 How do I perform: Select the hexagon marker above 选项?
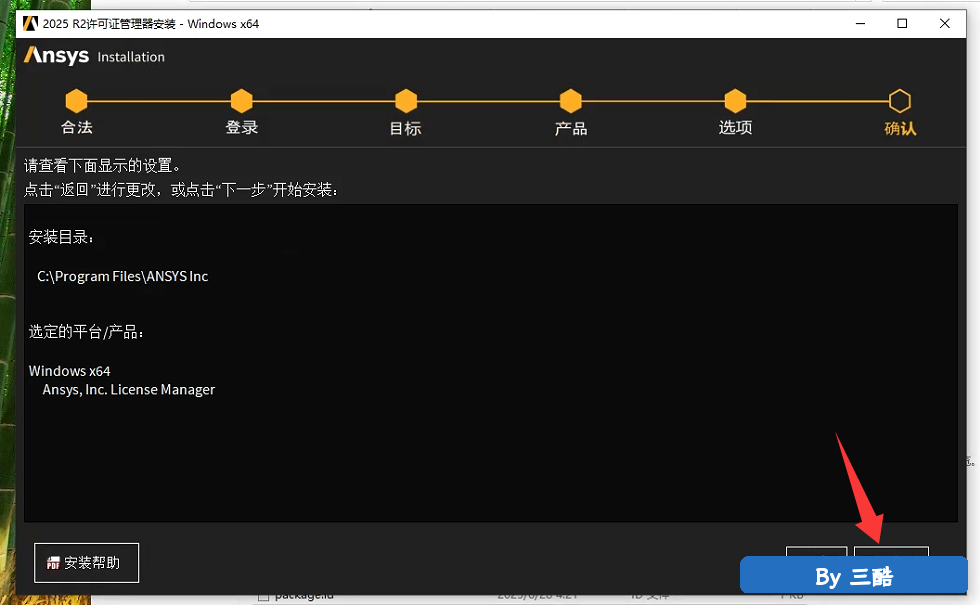point(735,101)
